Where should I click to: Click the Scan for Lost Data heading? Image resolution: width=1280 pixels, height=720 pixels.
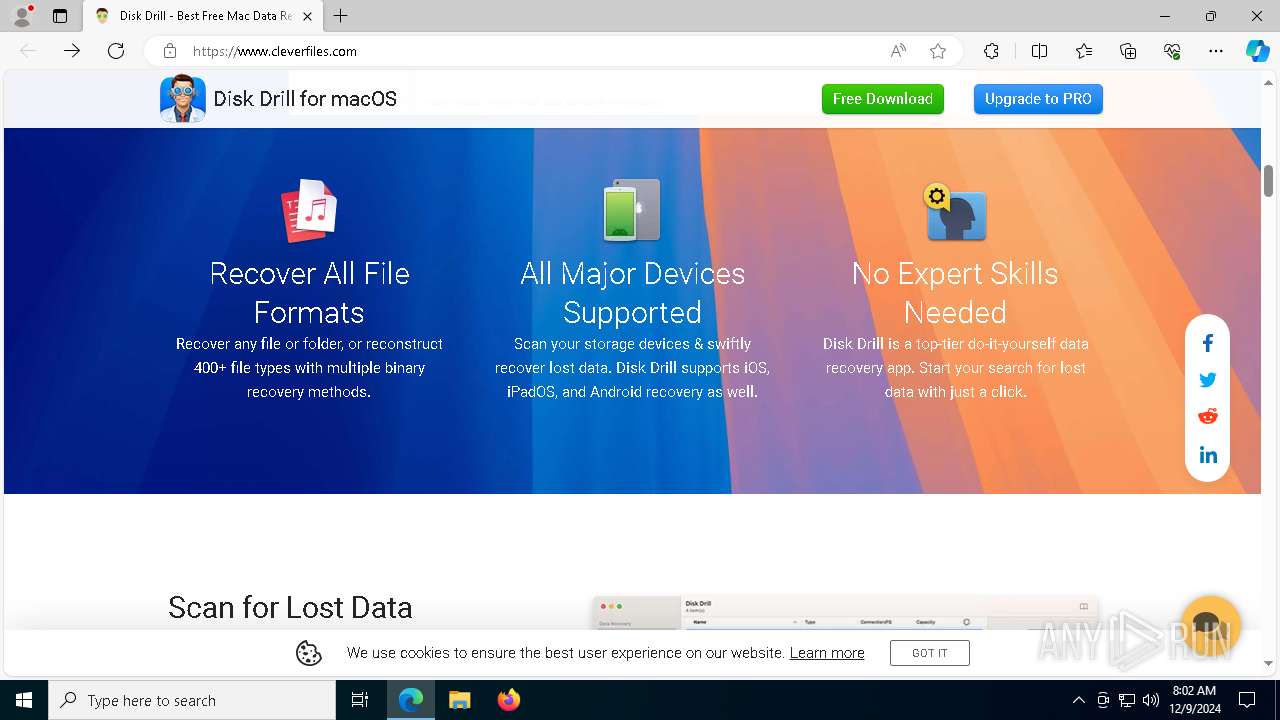coord(290,607)
